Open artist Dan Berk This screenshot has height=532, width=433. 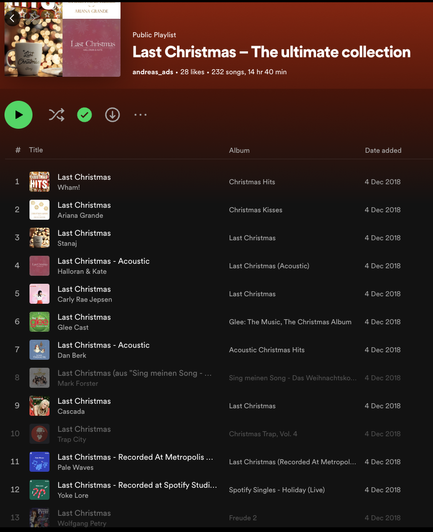click(72, 355)
